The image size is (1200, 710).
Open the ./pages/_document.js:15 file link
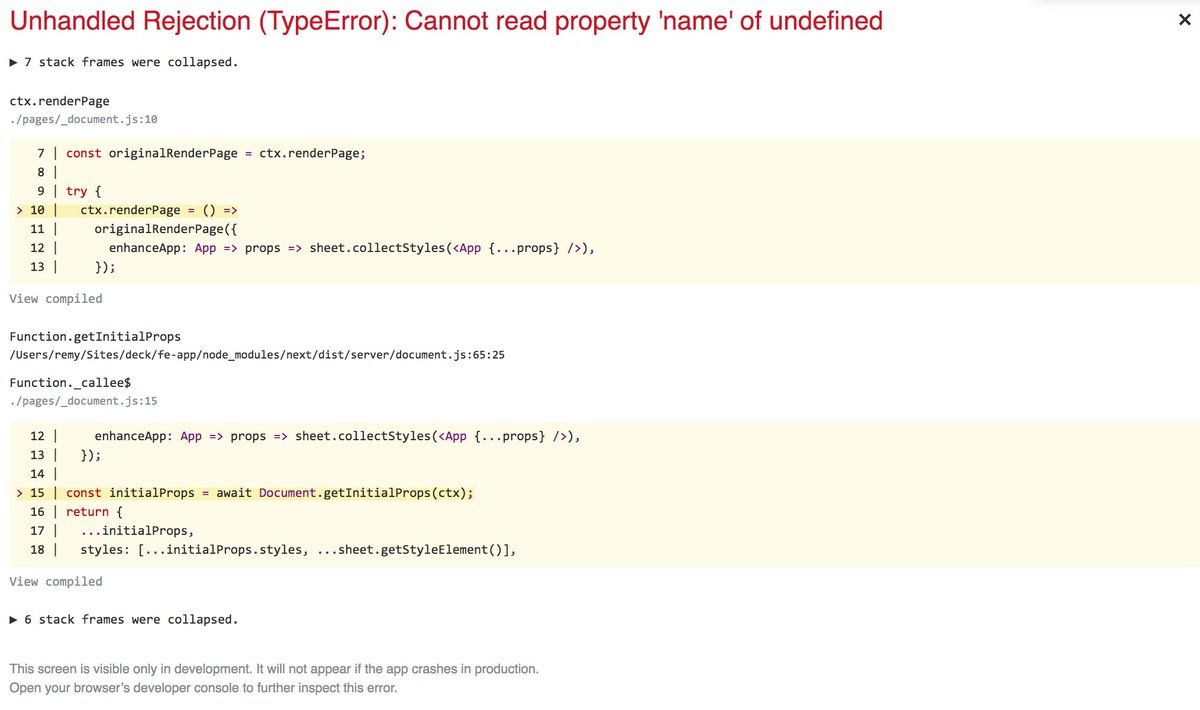(83, 401)
